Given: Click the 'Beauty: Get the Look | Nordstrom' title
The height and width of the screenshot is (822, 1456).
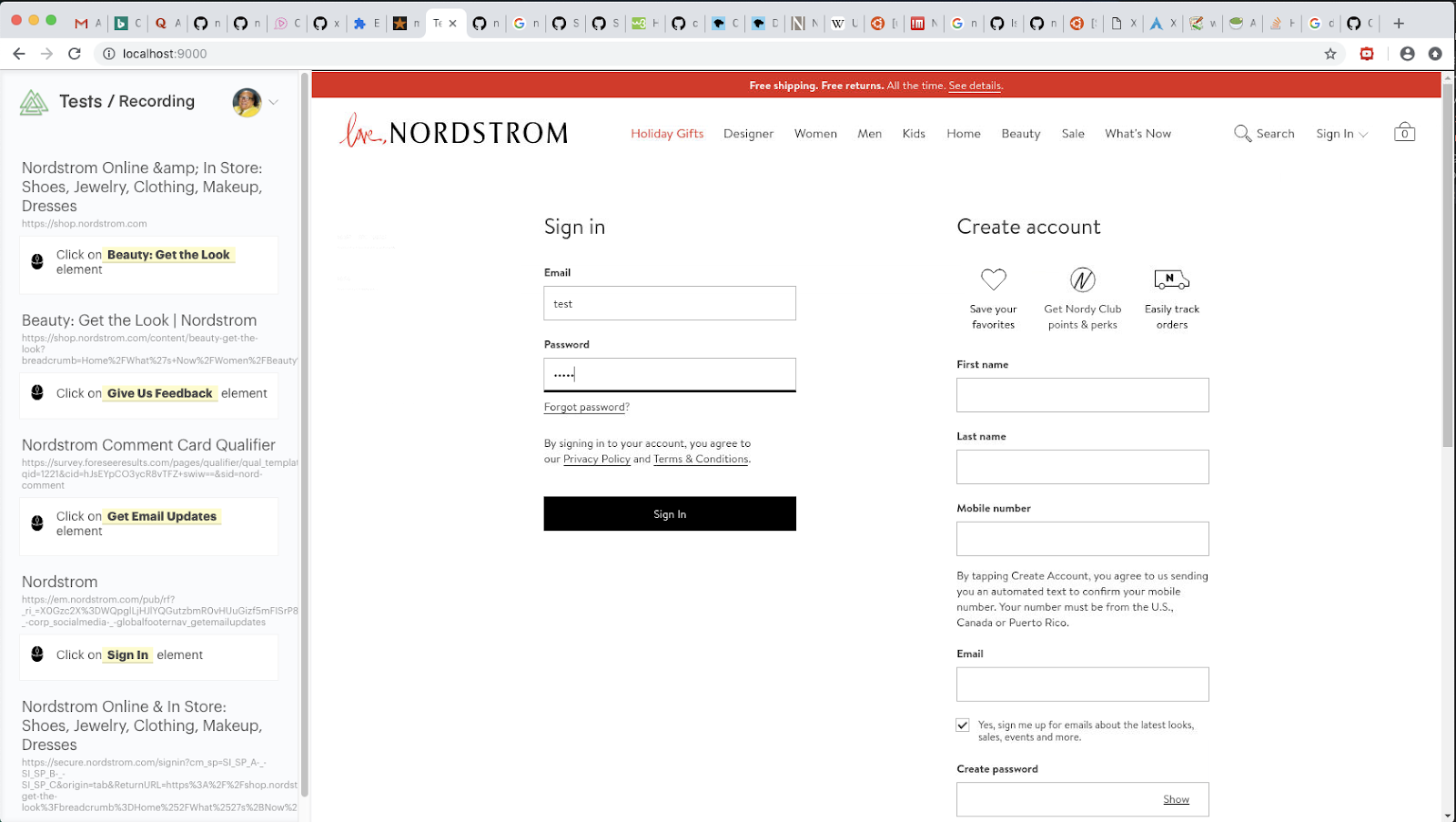Looking at the screenshot, I should click(139, 320).
